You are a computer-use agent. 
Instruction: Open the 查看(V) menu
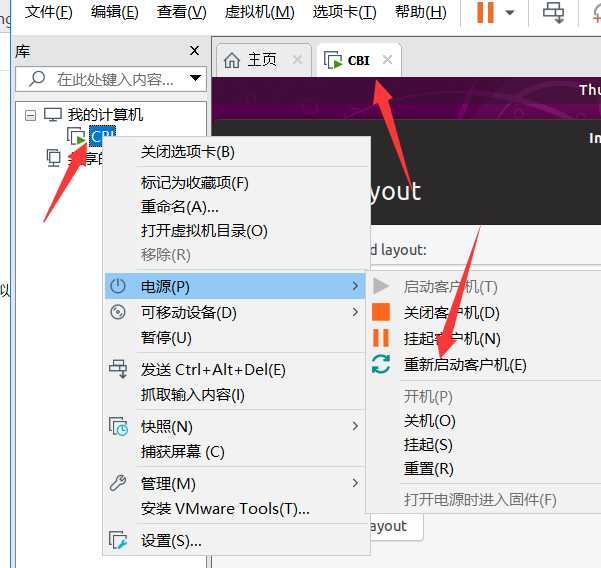(181, 12)
